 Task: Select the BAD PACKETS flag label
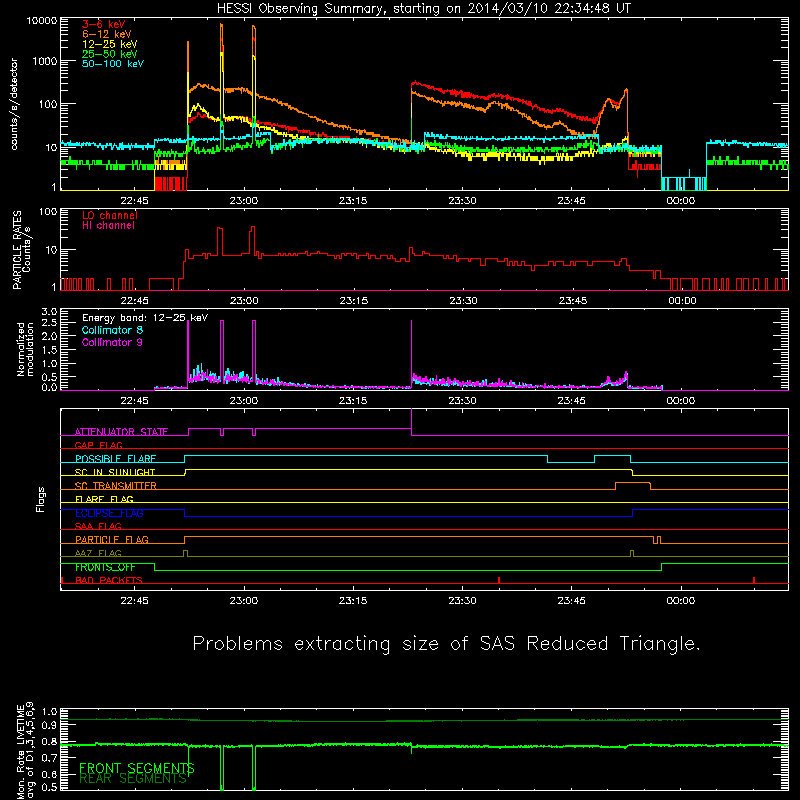coord(109,580)
